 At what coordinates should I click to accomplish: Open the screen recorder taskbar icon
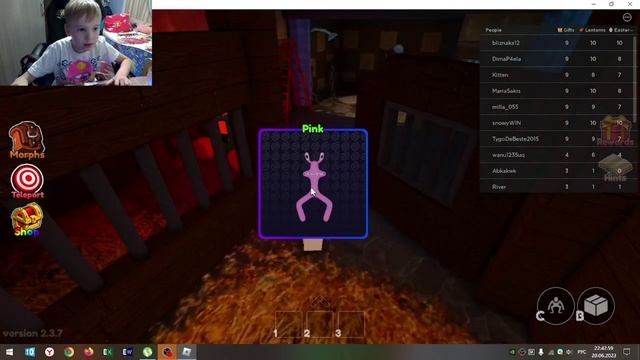click(x=167, y=351)
